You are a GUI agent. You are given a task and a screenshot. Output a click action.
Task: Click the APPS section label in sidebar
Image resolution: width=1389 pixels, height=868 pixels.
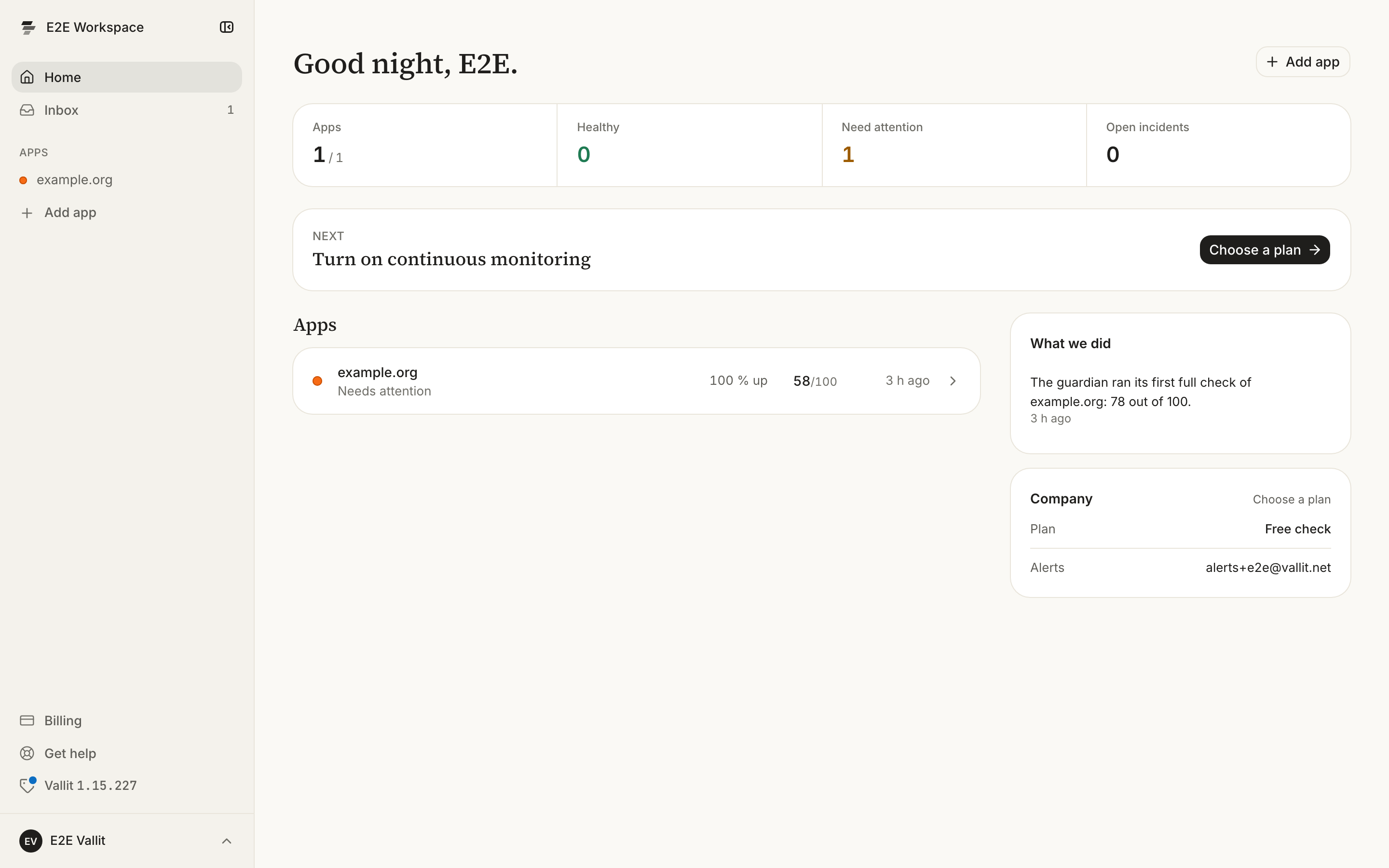(34, 153)
